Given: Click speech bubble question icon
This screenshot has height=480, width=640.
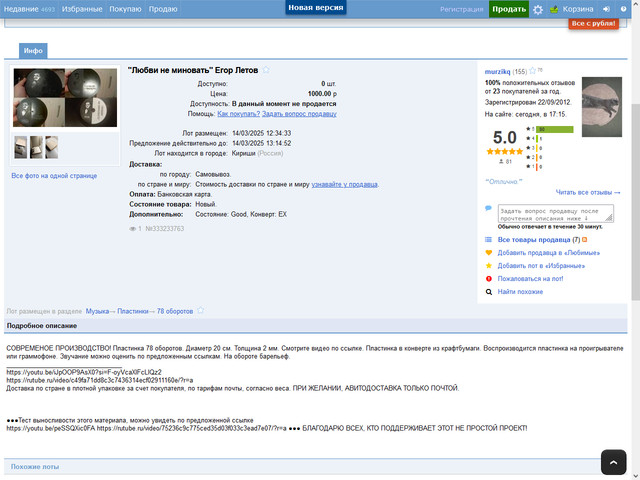Looking at the screenshot, I should (x=488, y=208).
